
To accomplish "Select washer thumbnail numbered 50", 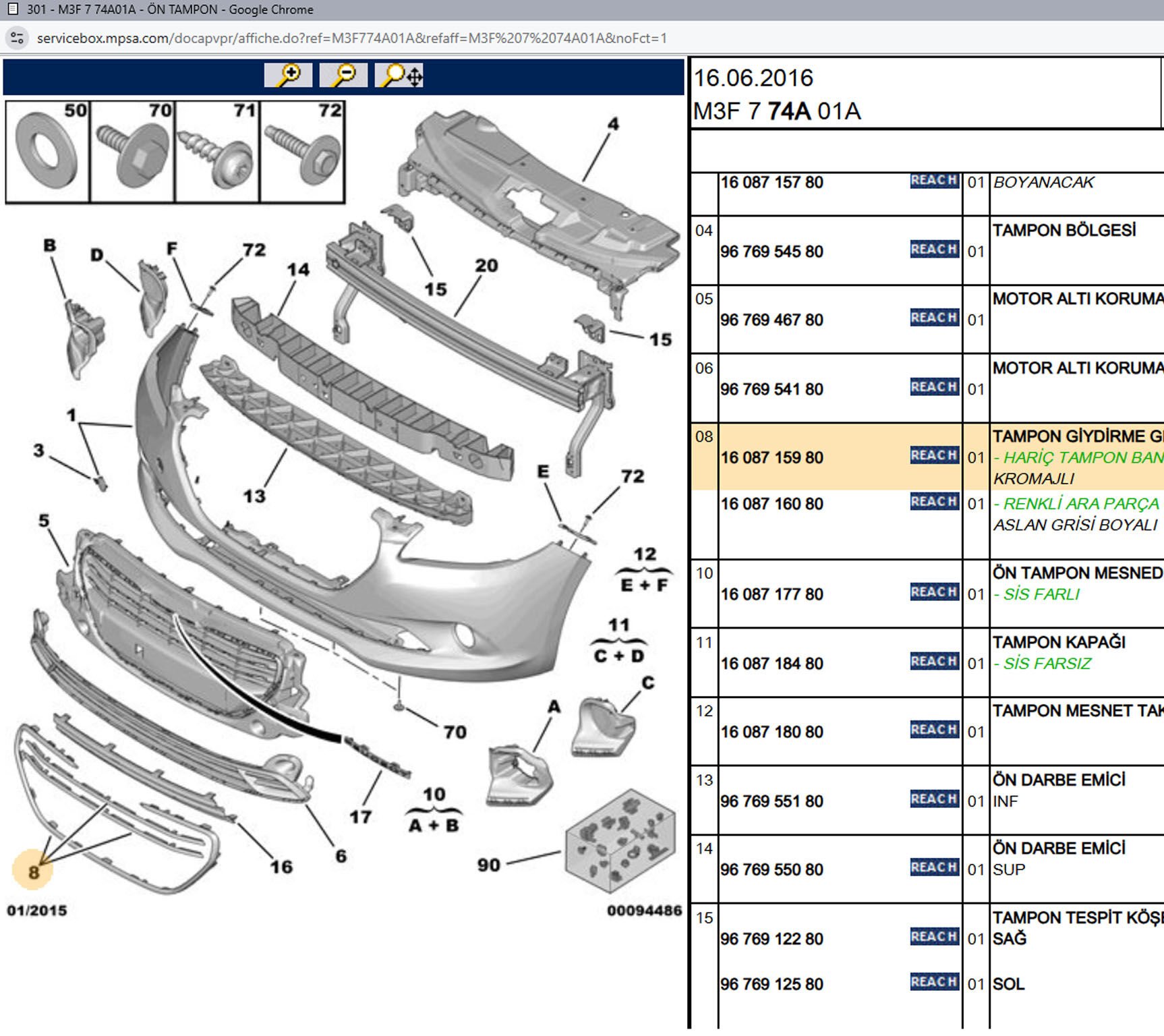I will click(47, 152).
